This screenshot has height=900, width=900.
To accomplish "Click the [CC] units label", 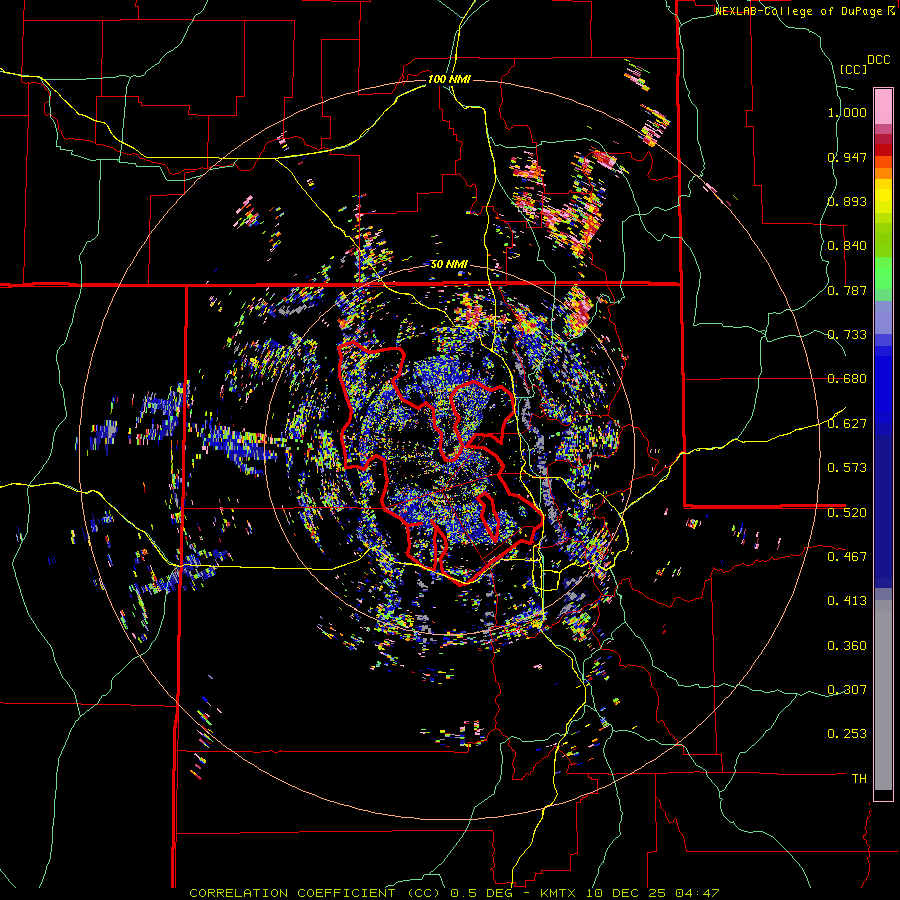I will coord(854,69).
